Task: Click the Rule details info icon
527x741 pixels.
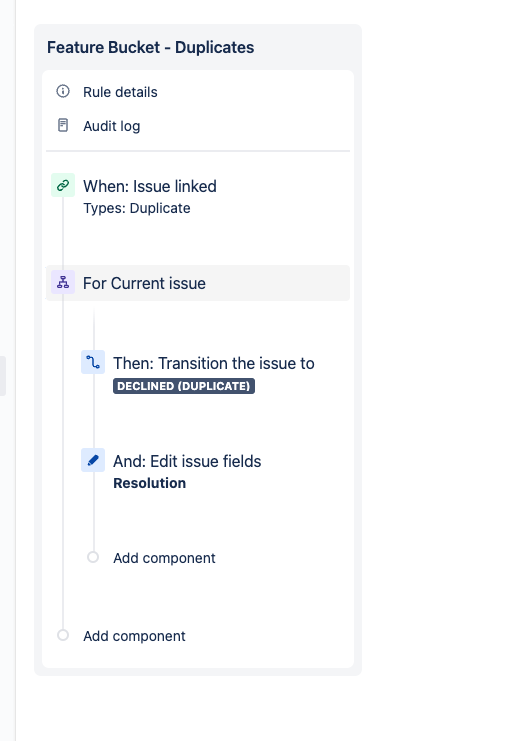Action: click(63, 91)
